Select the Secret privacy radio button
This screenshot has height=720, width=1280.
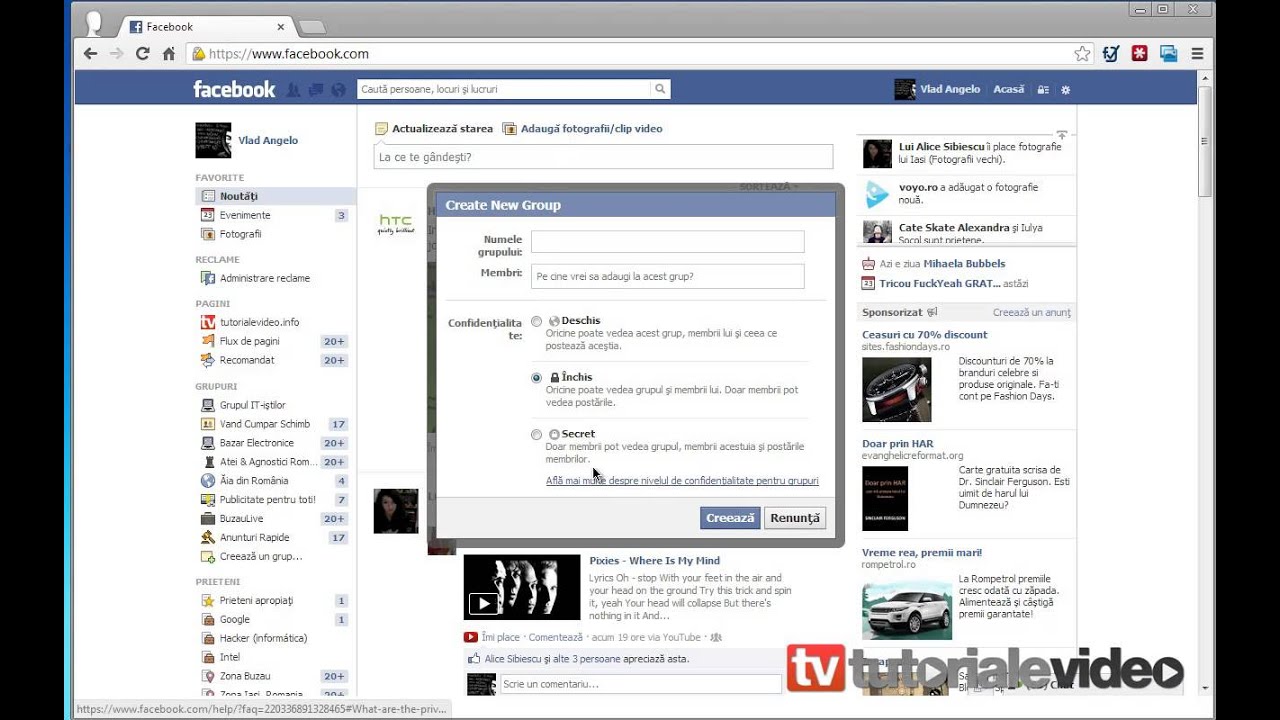[537, 434]
